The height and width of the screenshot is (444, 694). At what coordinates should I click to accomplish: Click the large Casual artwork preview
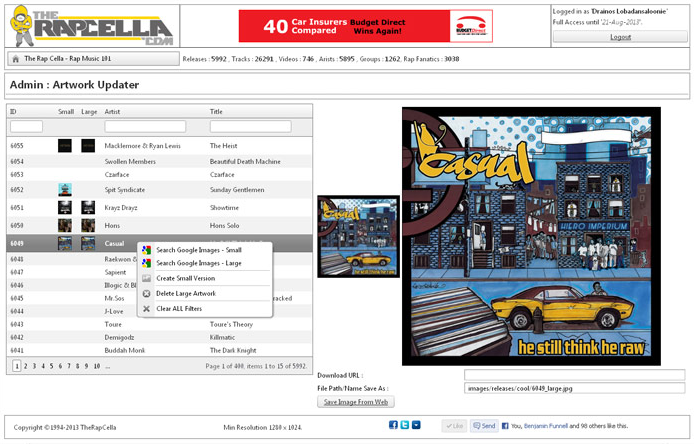coord(531,236)
